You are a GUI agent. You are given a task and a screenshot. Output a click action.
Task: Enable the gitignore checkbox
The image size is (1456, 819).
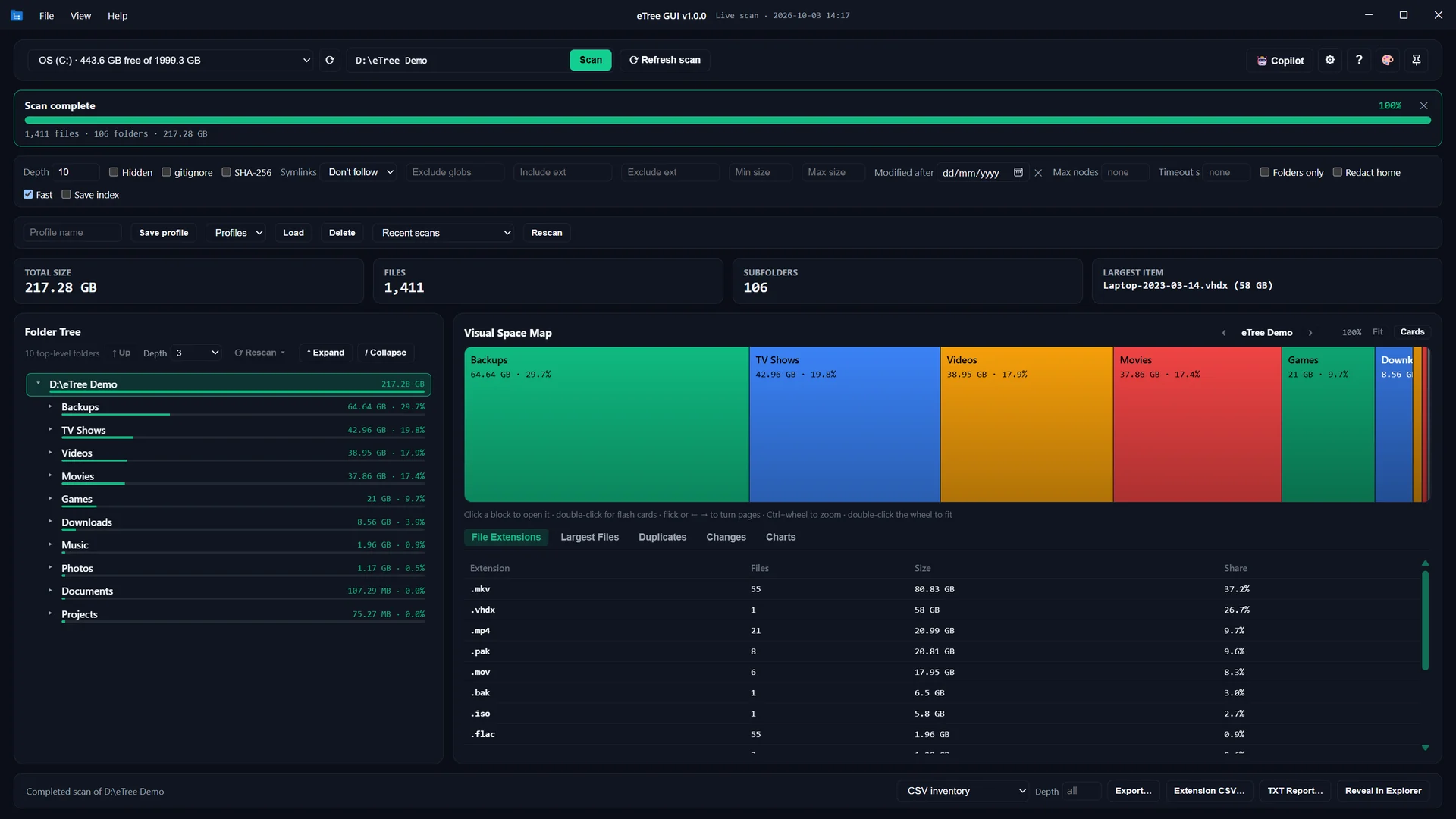pos(166,172)
